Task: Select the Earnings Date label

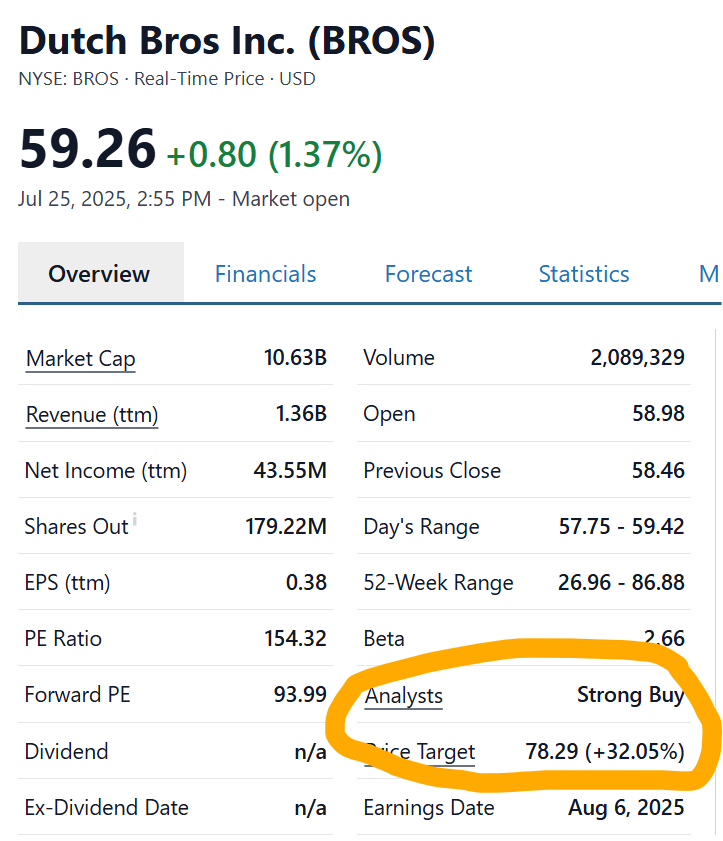Action: coord(429,808)
